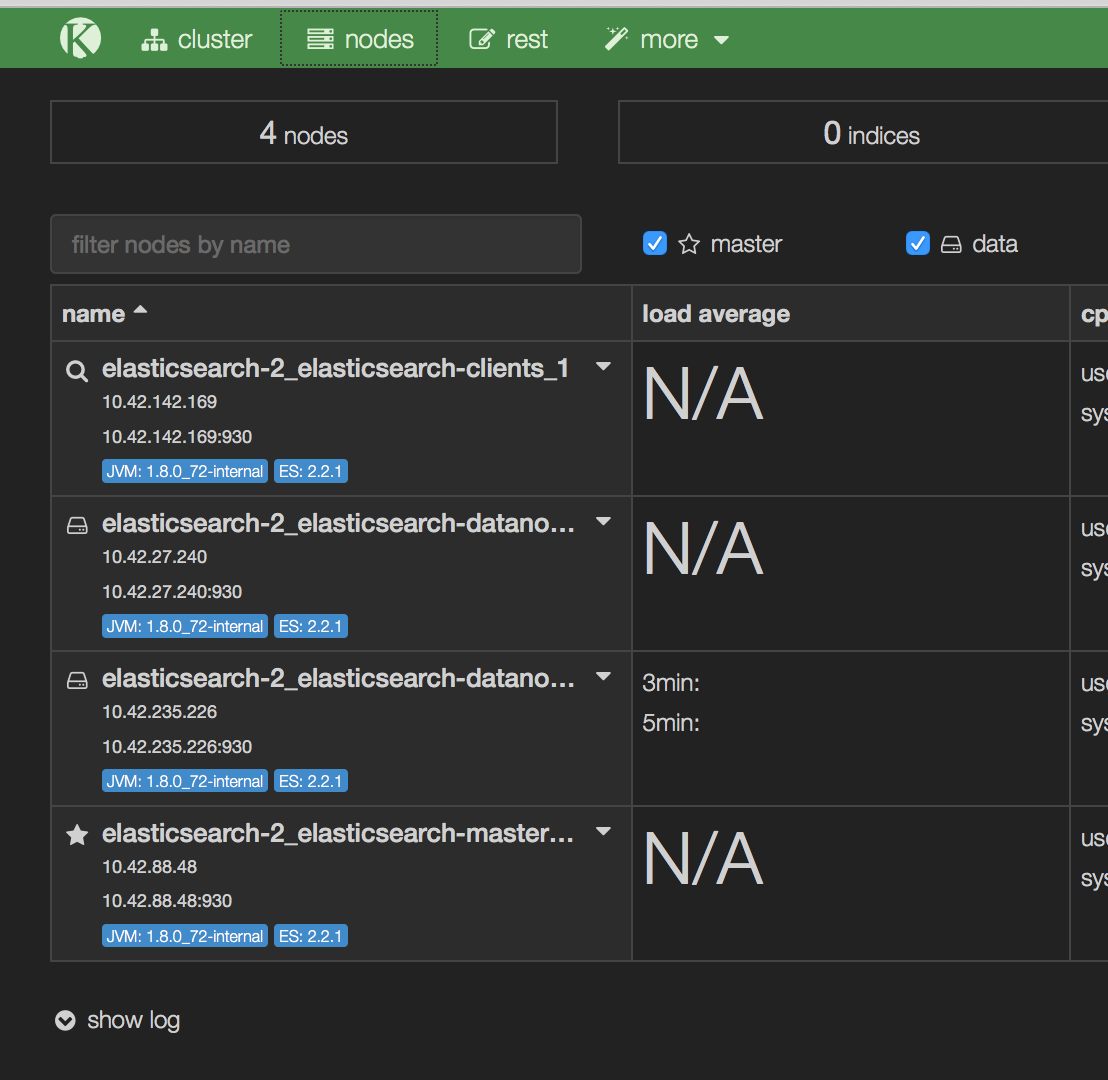
Task: Focus the filter nodes by name field
Action: click(316, 245)
